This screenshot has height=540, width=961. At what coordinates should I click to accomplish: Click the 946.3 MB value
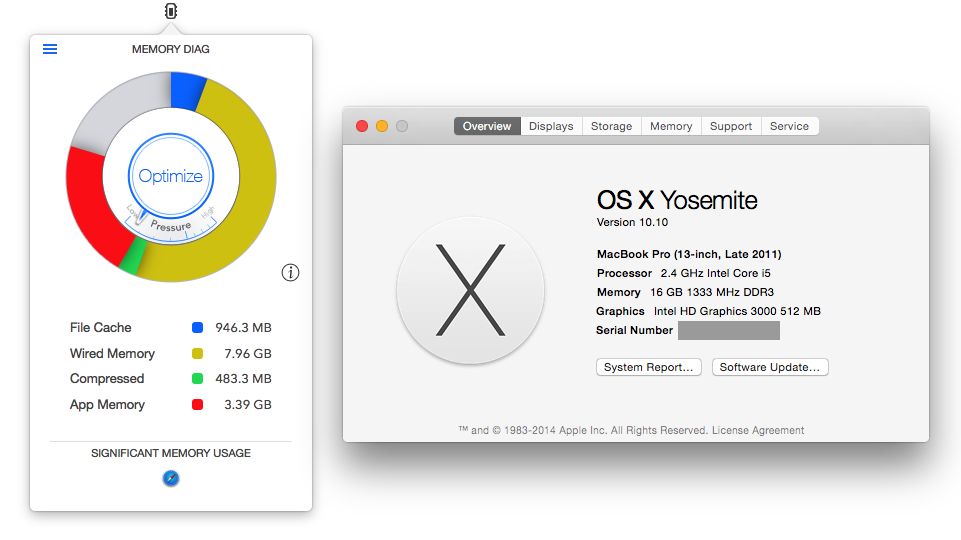tap(243, 328)
